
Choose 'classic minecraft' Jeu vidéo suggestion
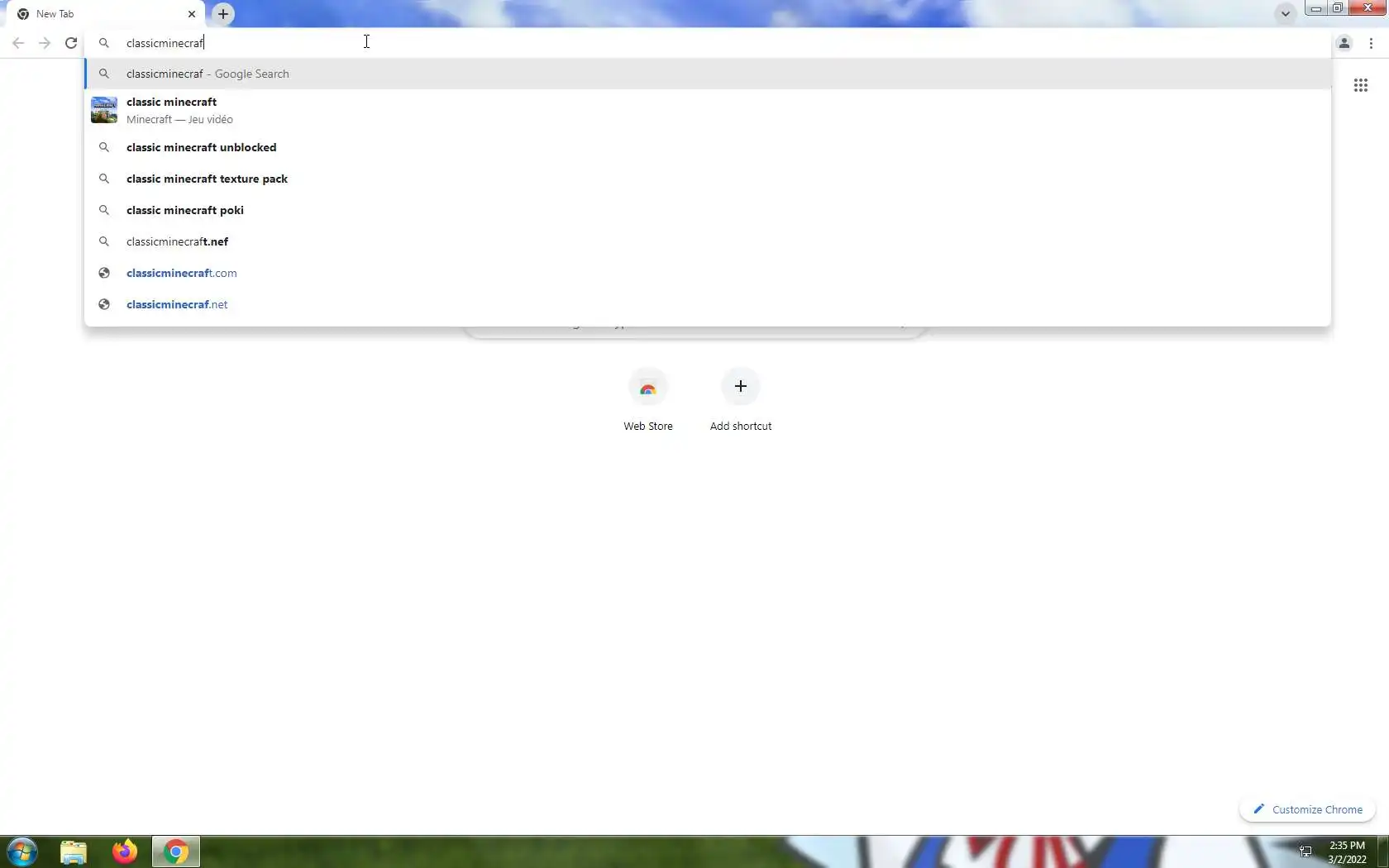(708, 110)
